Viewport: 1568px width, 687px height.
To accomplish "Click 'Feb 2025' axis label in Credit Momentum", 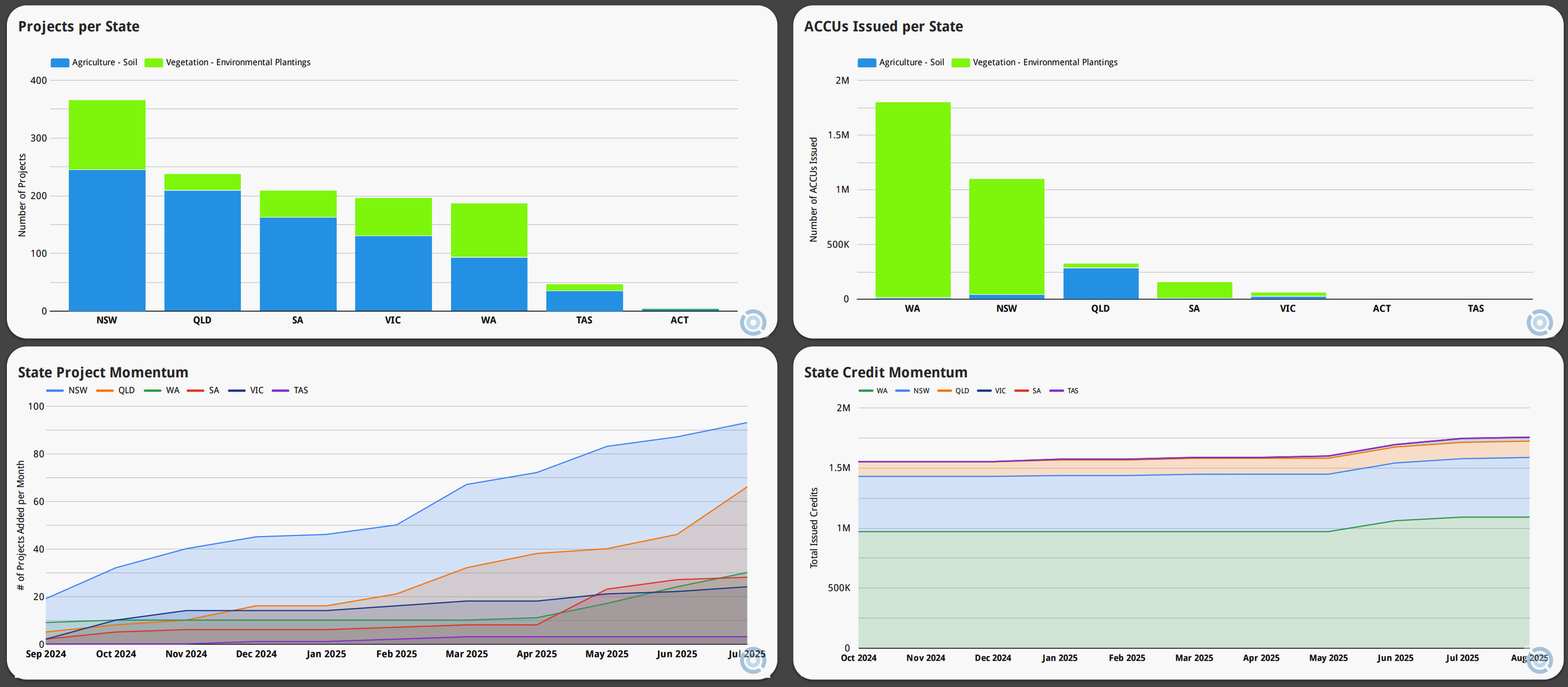I will [x=1127, y=658].
